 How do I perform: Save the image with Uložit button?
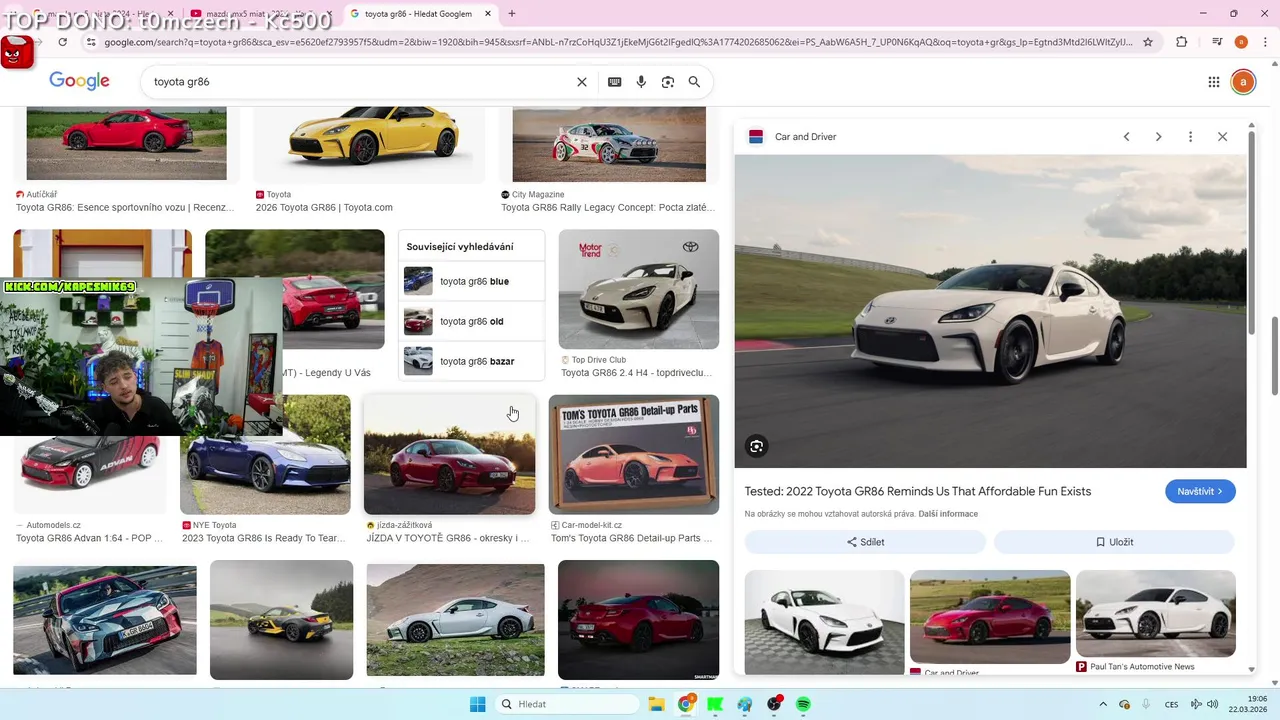(1114, 542)
